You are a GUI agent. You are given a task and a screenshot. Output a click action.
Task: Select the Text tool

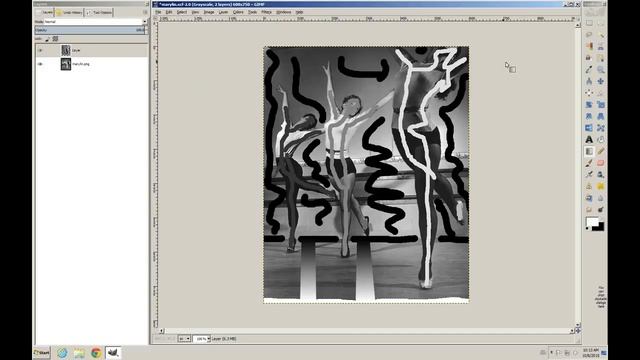[589, 139]
